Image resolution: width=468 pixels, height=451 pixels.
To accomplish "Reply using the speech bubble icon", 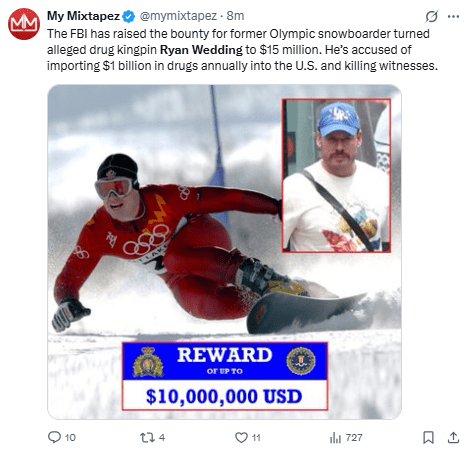I will tap(54, 437).
